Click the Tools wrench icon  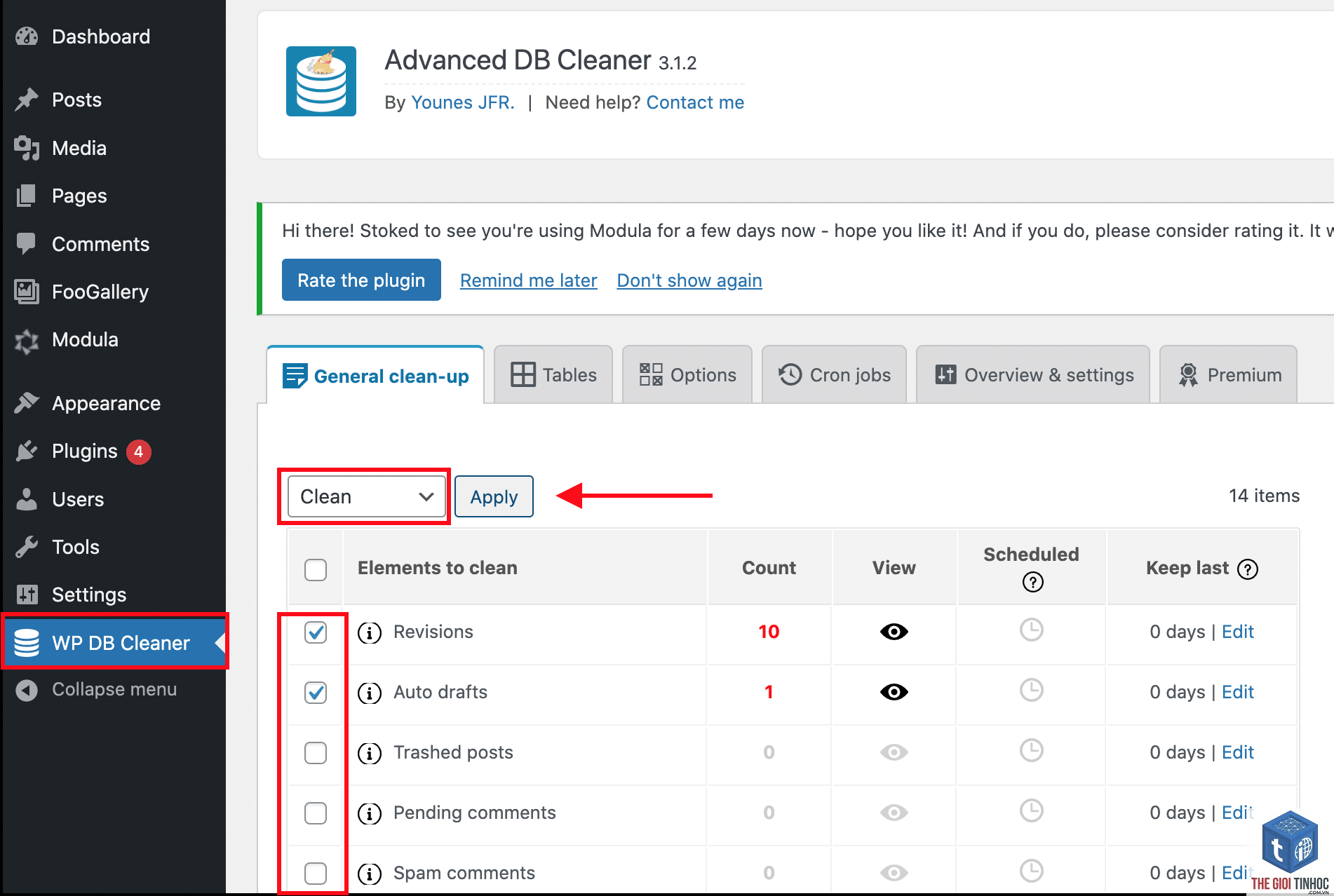point(27,547)
